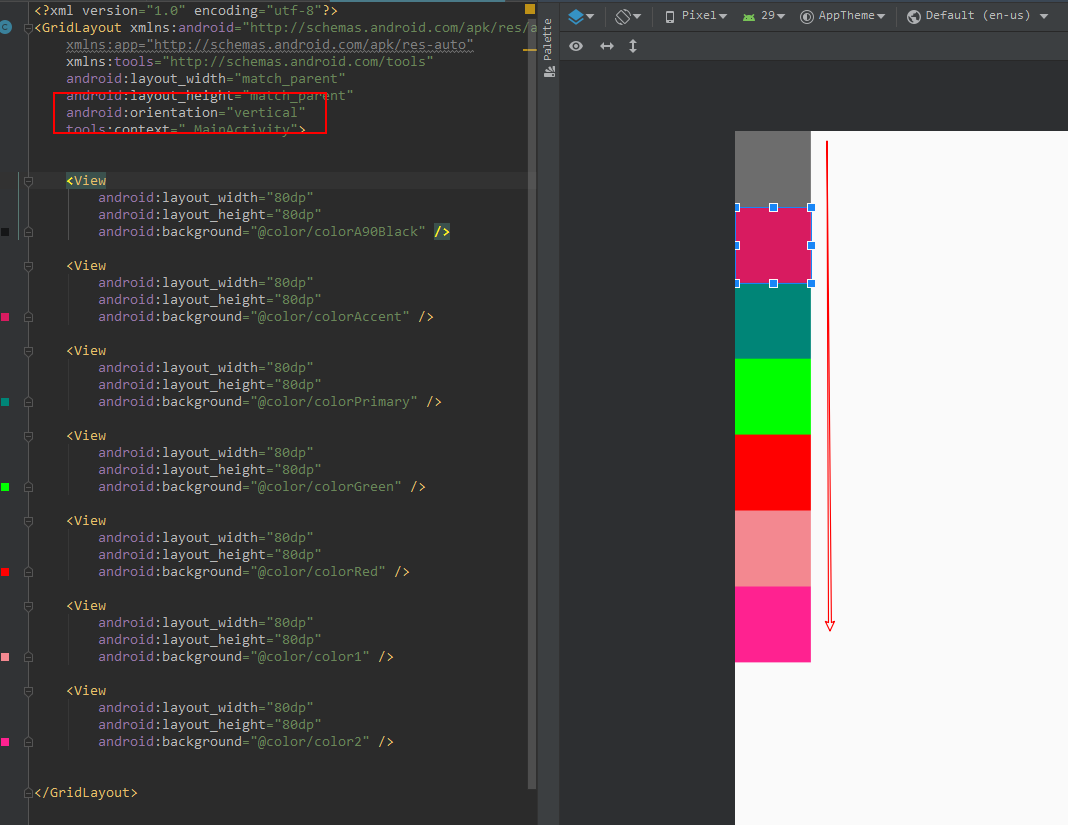Screen dimensions: 1068x825
Task: Collapse the colorAccent View block
Action: coord(29,266)
